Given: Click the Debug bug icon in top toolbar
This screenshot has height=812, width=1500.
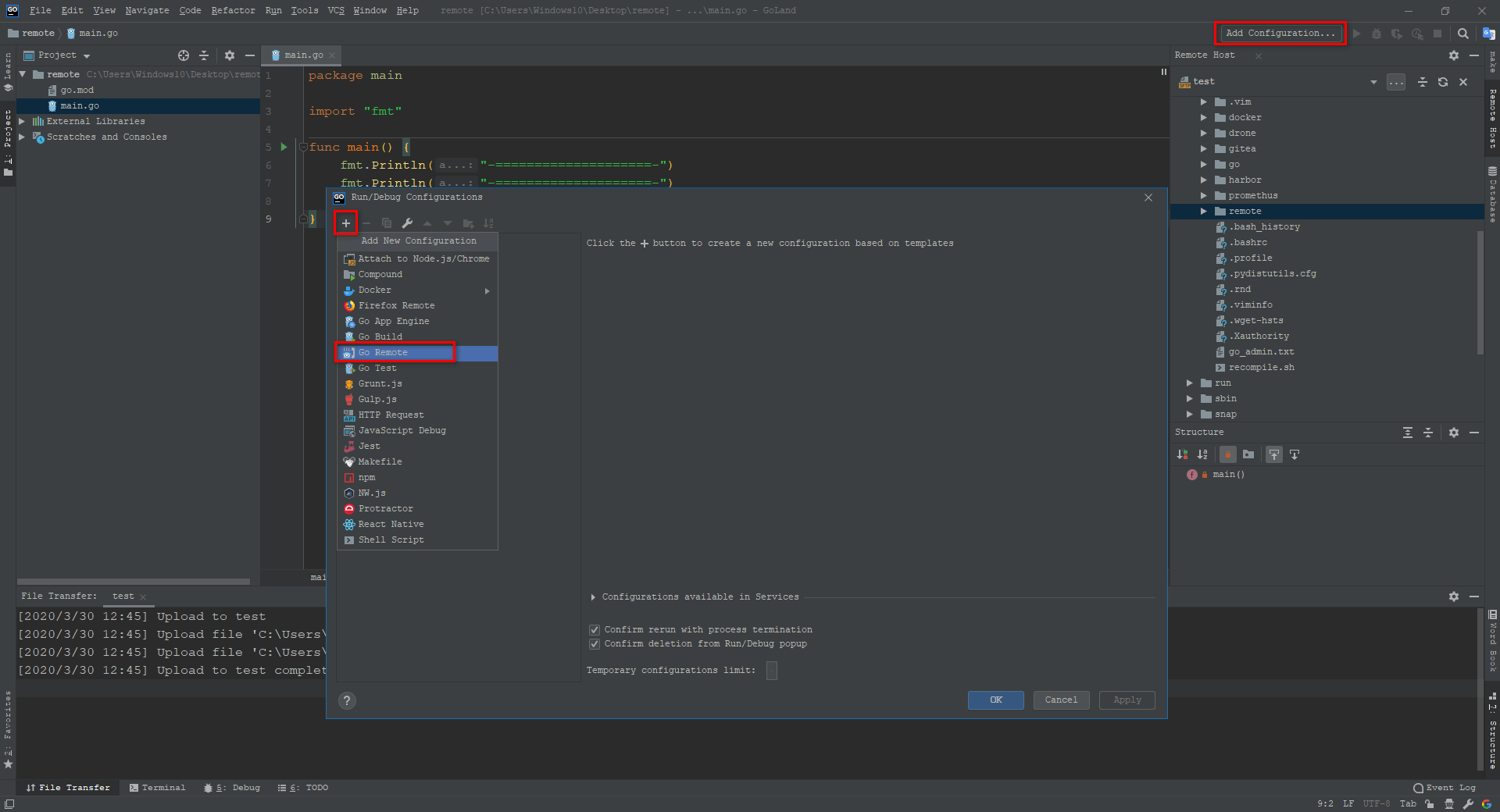Looking at the screenshot, I should pos(1377,34).
